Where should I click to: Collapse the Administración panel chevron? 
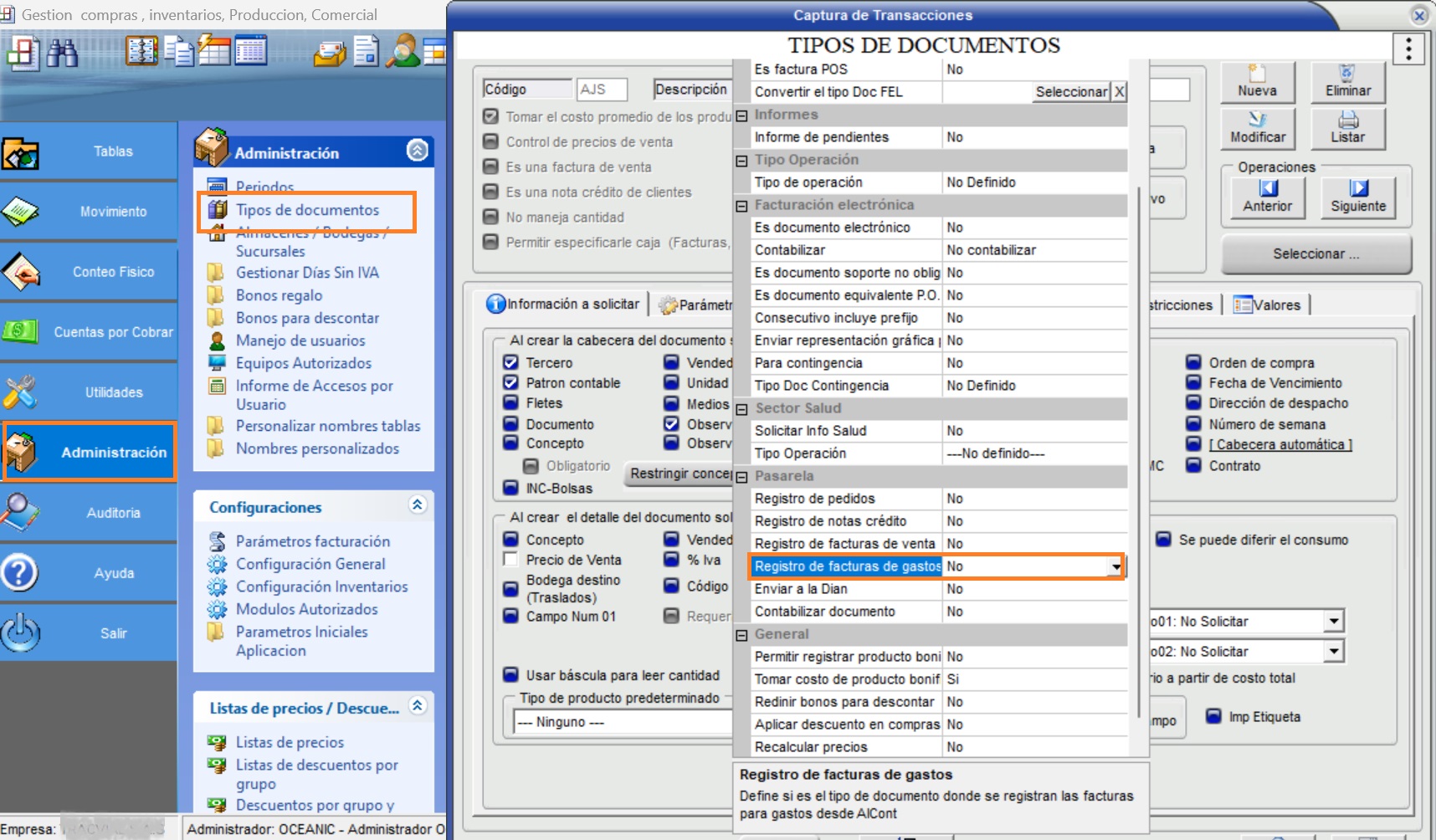[417, 151]
